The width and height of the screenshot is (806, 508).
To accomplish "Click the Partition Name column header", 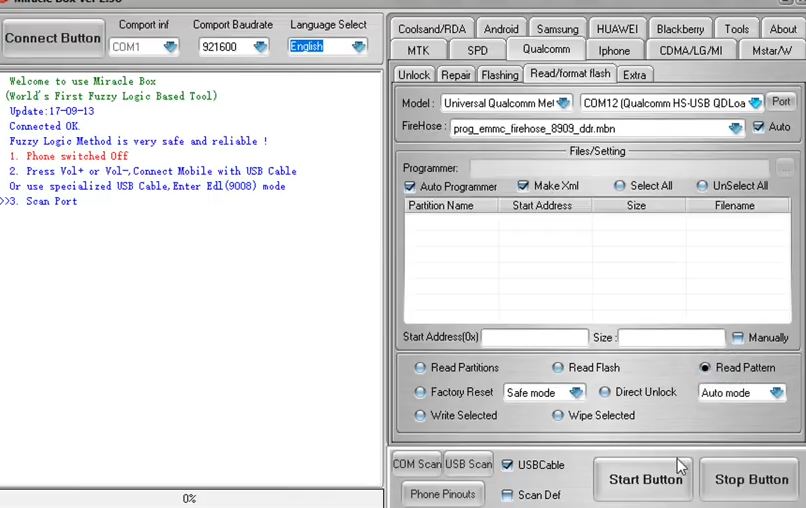I will [451, 206].
